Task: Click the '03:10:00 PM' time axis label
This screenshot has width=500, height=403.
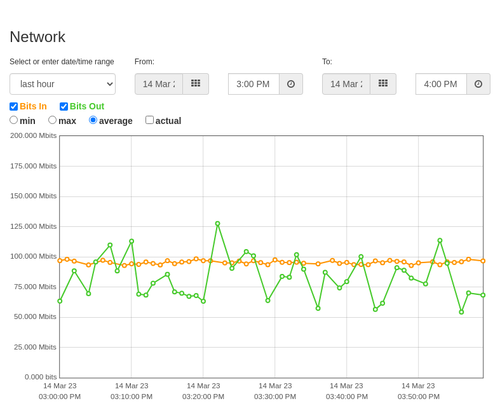Action: (131, 397)
